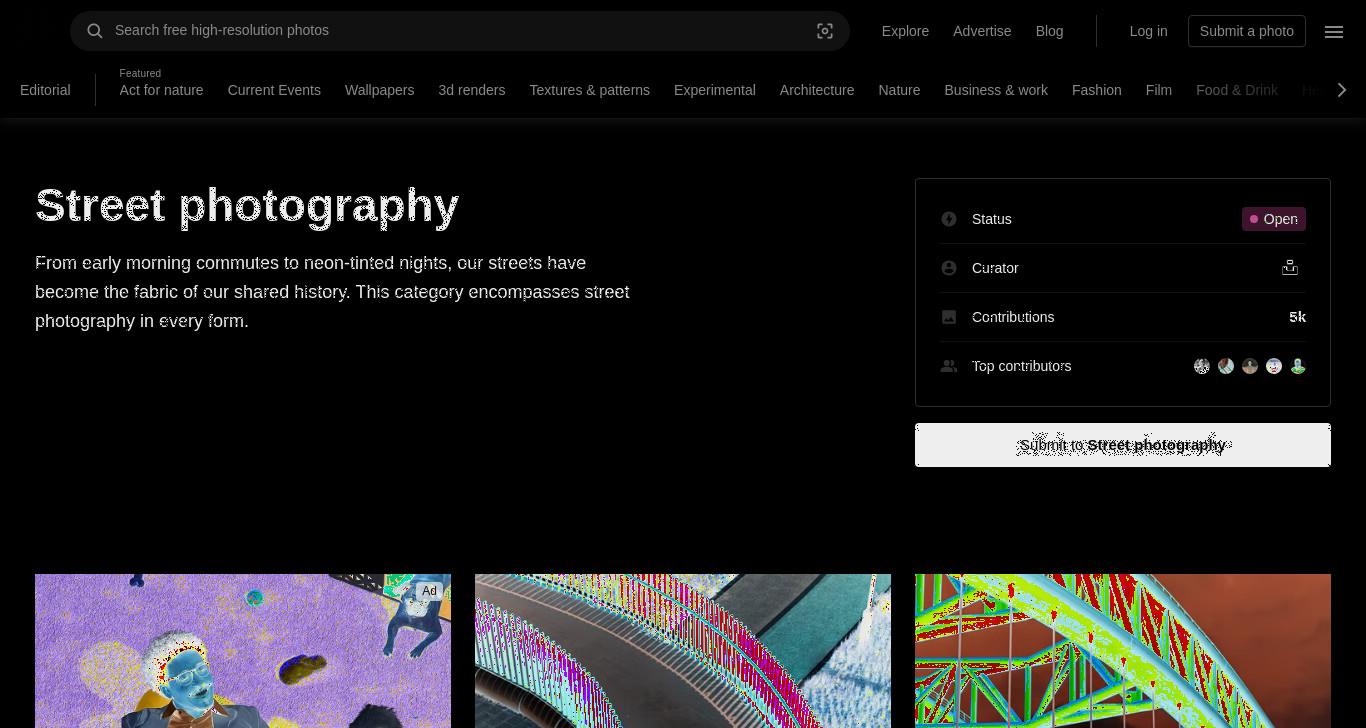The width and height of the screenshot is (1366, 728).
Task: Click Log in
Action: [x=1148, y=31]
